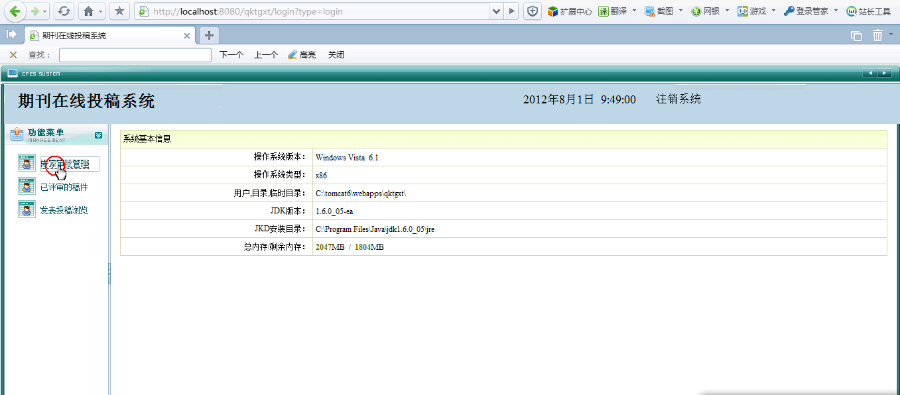This screenshot has width=900, height=395.
Task: Click the 注销系统 logout link
Action: point(678,99)
